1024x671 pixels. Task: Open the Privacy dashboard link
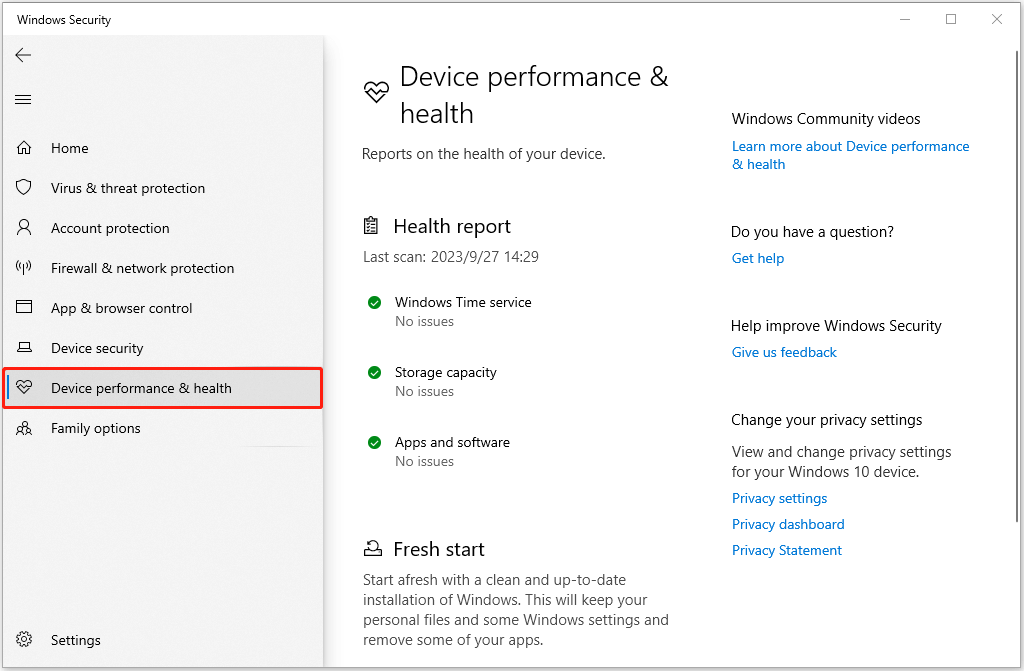tap(788, 524)
